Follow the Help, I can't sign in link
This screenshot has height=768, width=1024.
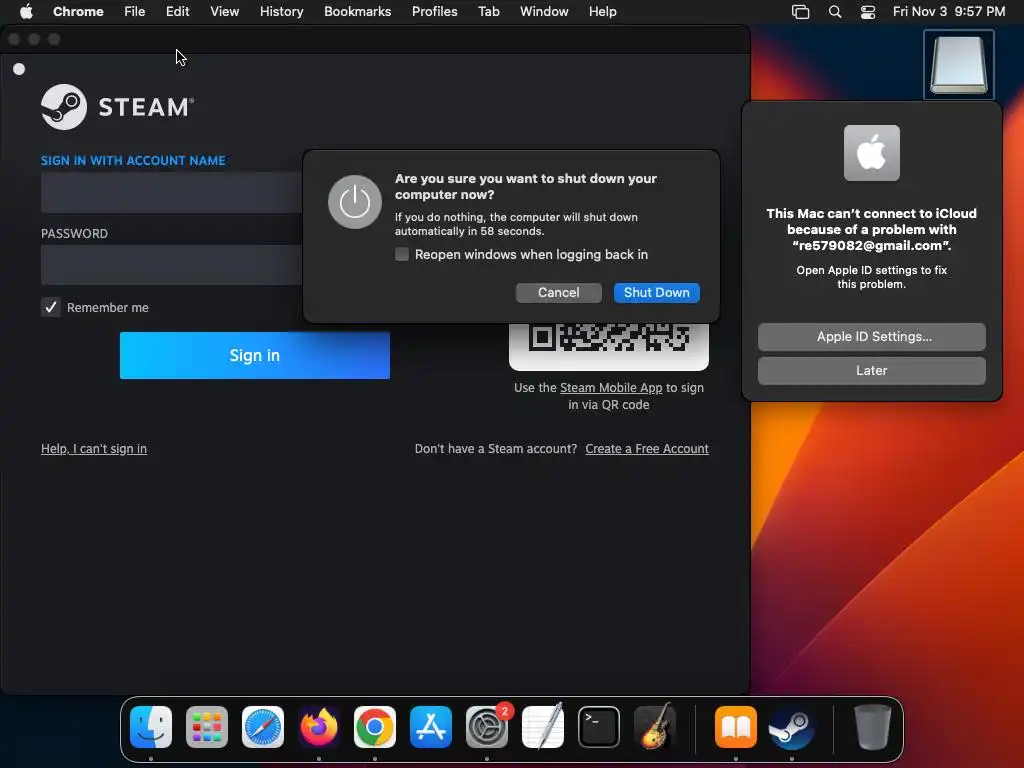(x=94, y=449)
